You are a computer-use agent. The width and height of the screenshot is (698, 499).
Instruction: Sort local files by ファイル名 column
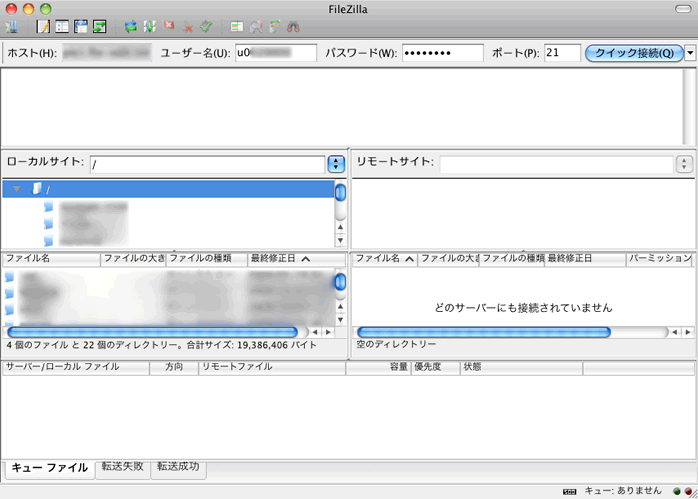(52, 259)
